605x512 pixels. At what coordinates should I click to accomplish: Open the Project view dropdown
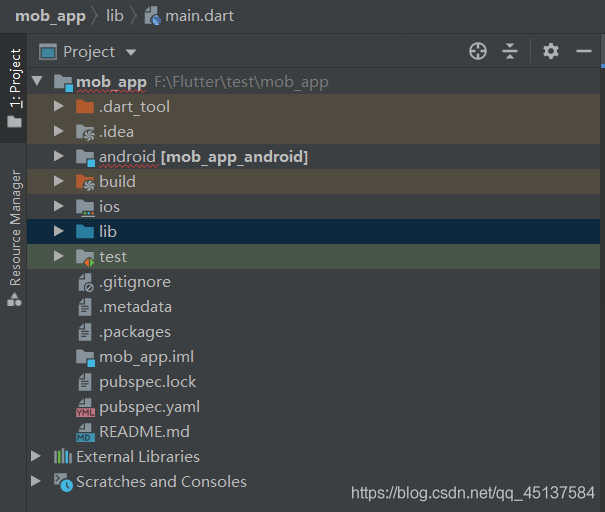[131, 52]
